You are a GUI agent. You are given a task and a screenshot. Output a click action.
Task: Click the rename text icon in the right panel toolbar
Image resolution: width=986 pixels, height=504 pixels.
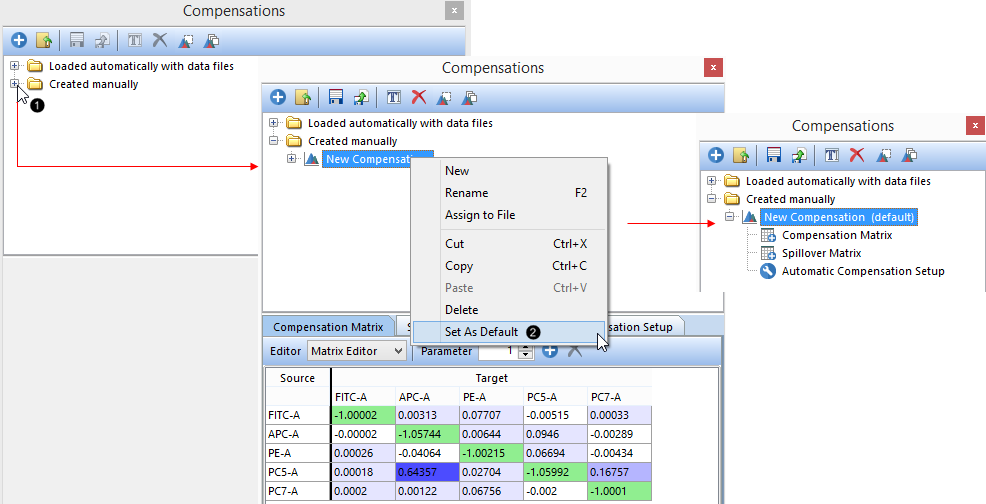pos(832,155)
